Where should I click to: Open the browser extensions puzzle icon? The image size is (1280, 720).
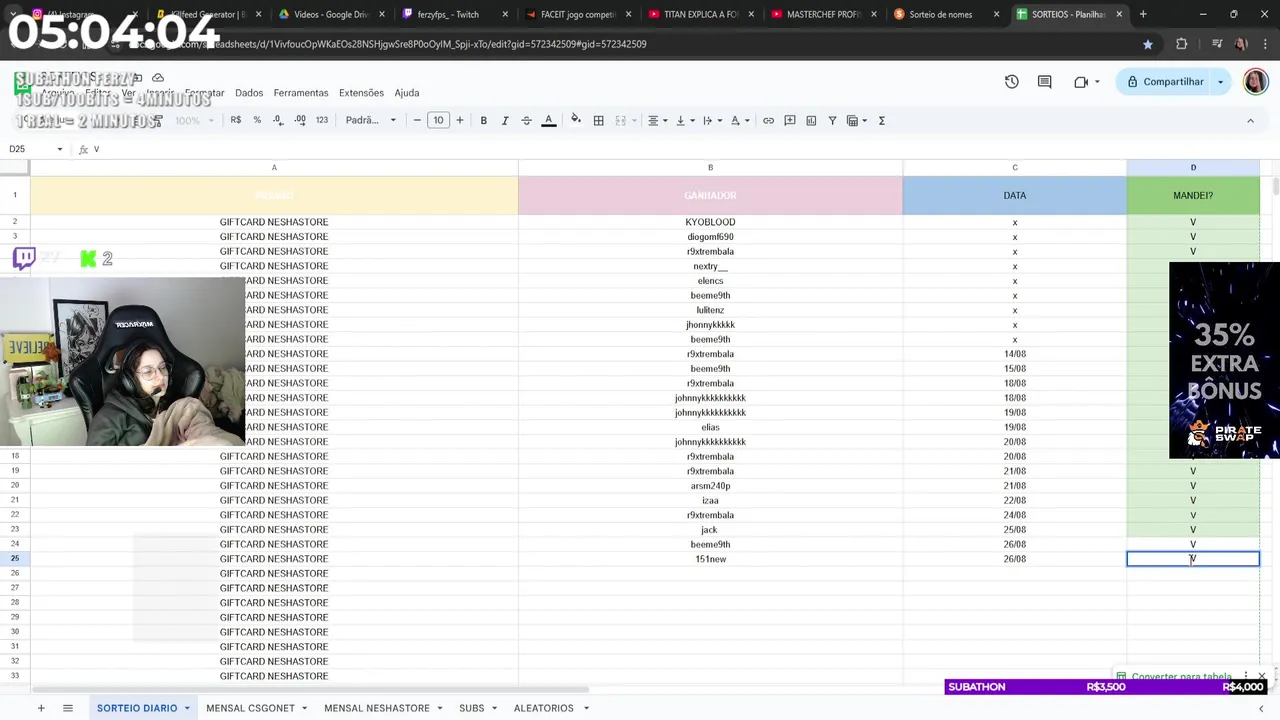tap(1181, 44)
